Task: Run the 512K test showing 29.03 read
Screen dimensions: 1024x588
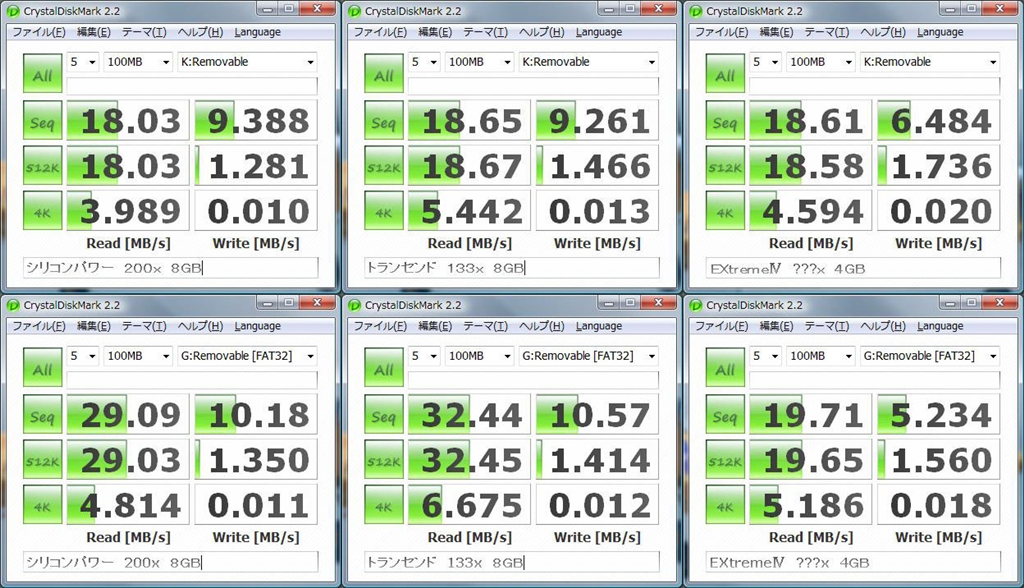Action: point(42,459)
